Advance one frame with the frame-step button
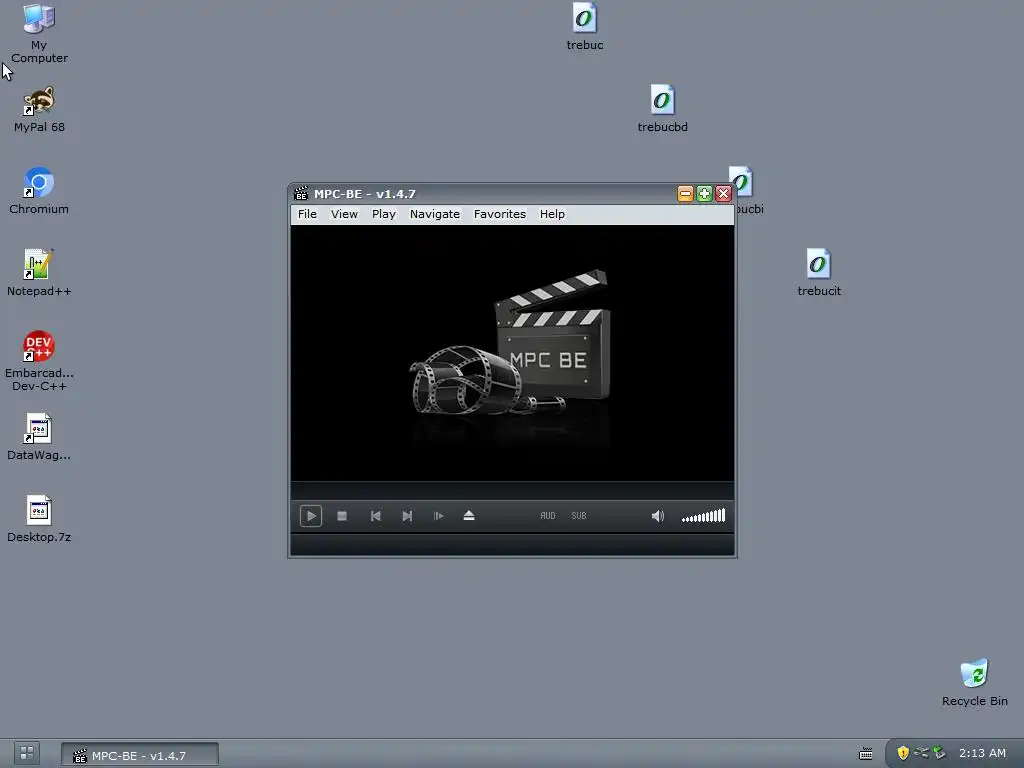The height and width of the screenshot is (768, 1024). point(438,516)
